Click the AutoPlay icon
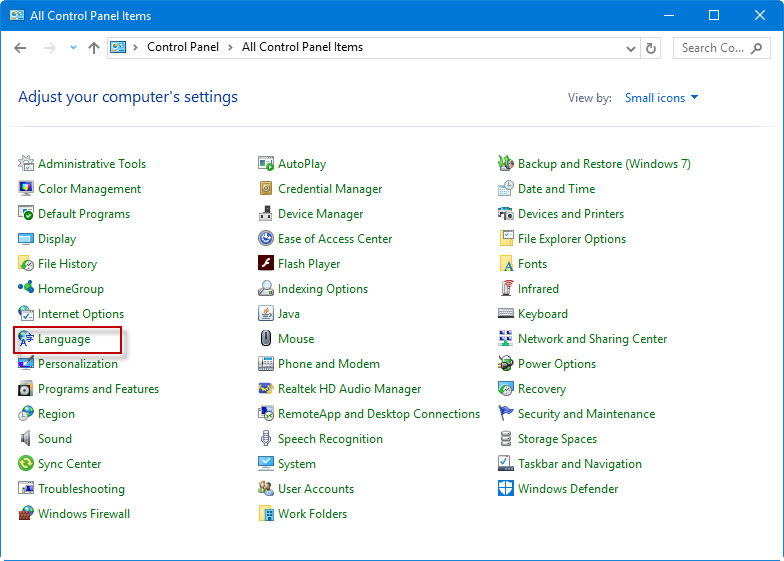The image size is (784, 561). [x=266, y=164]
